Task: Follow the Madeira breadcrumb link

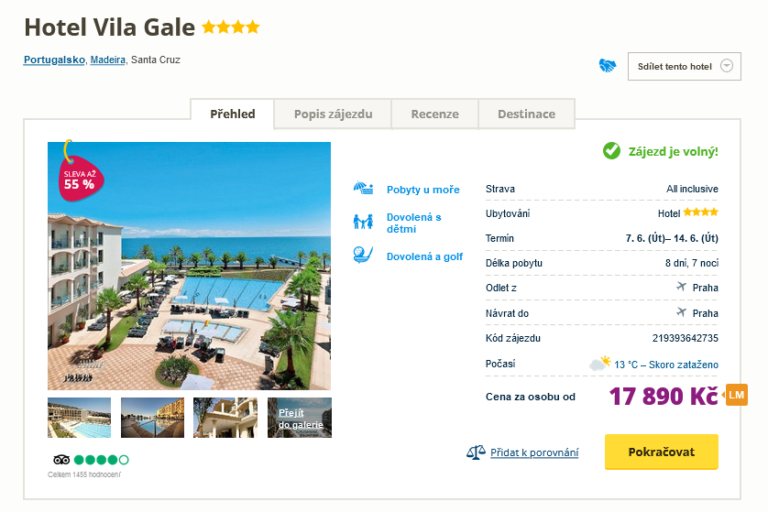Action: tap(108, 60)
